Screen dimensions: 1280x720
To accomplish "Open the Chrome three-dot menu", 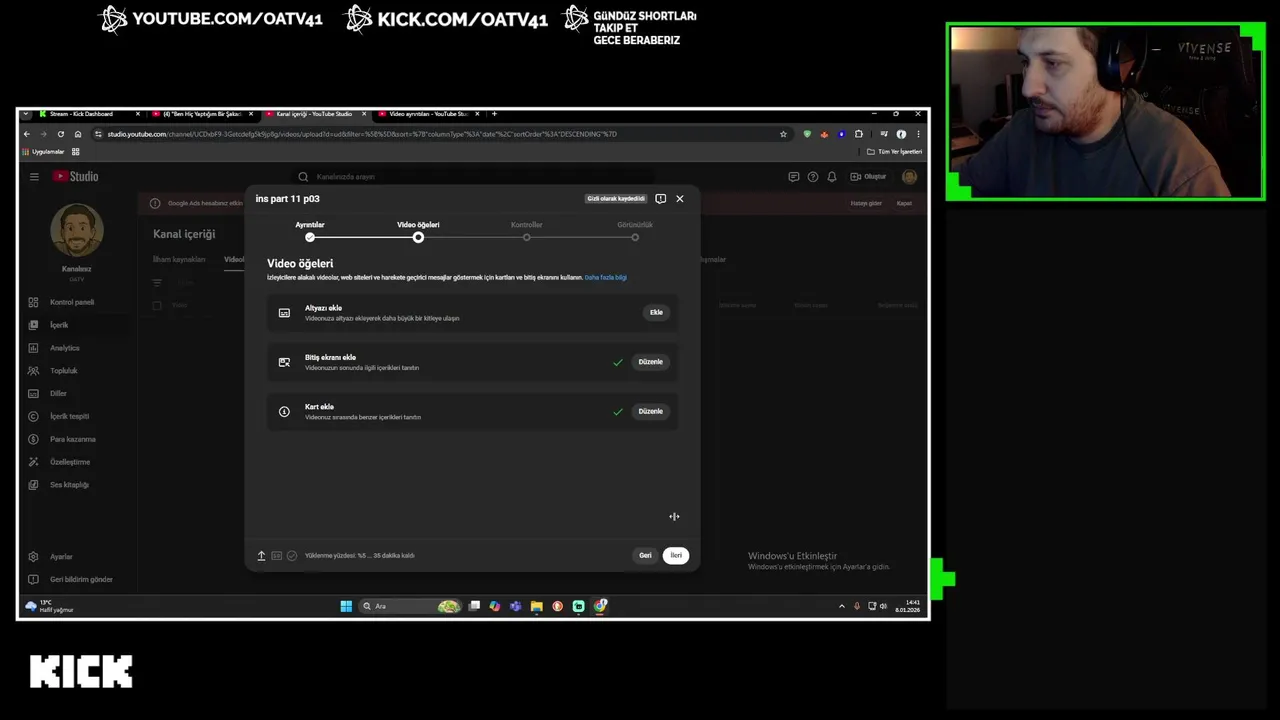I will (x=918, y=134).
